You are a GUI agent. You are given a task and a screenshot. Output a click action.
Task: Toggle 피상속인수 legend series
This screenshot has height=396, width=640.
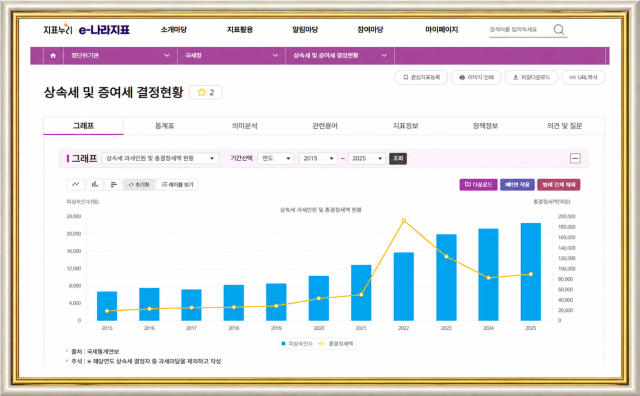pyautogui.click(x=297, y=344)
